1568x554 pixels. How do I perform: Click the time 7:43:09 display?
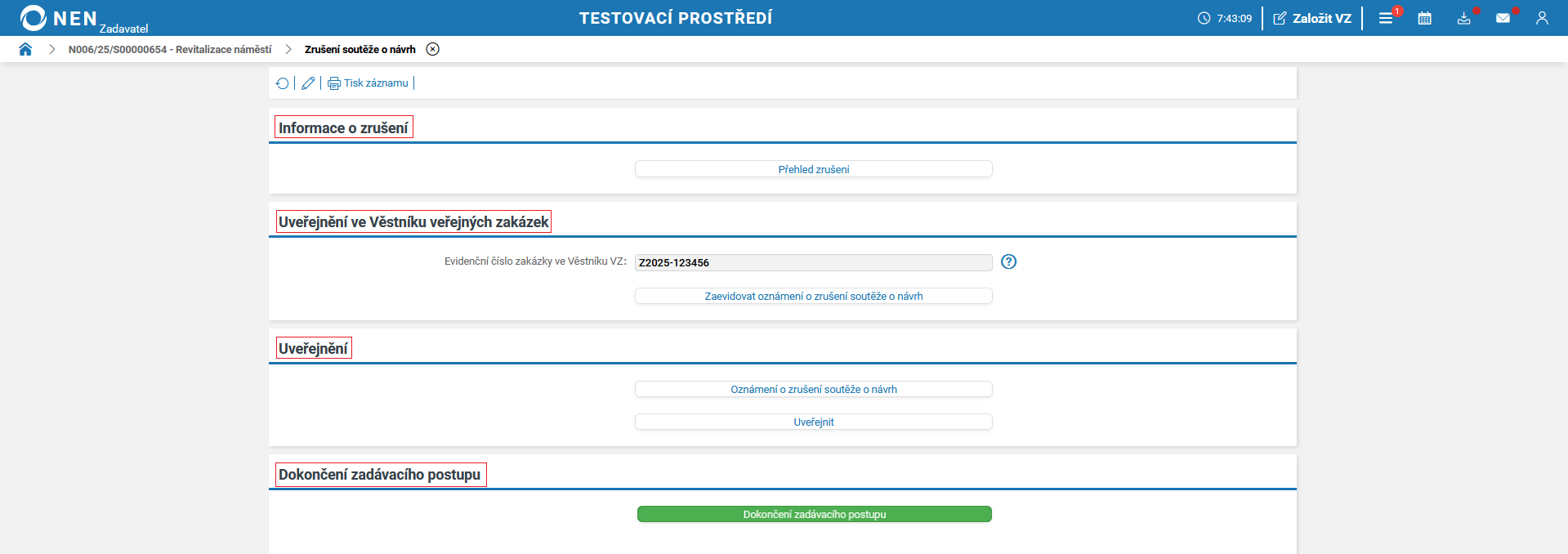(x=1234, y=18)
